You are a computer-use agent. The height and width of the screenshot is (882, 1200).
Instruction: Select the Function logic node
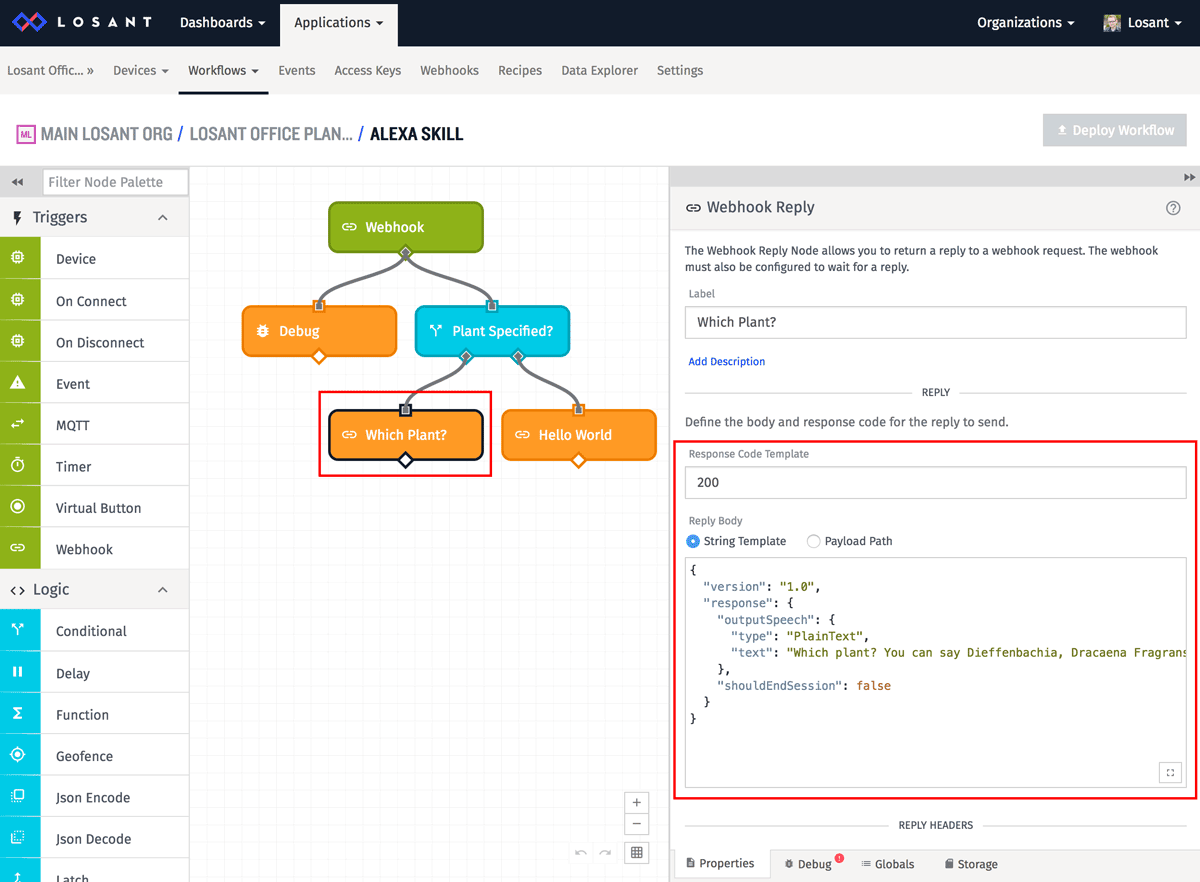point(95,713)
